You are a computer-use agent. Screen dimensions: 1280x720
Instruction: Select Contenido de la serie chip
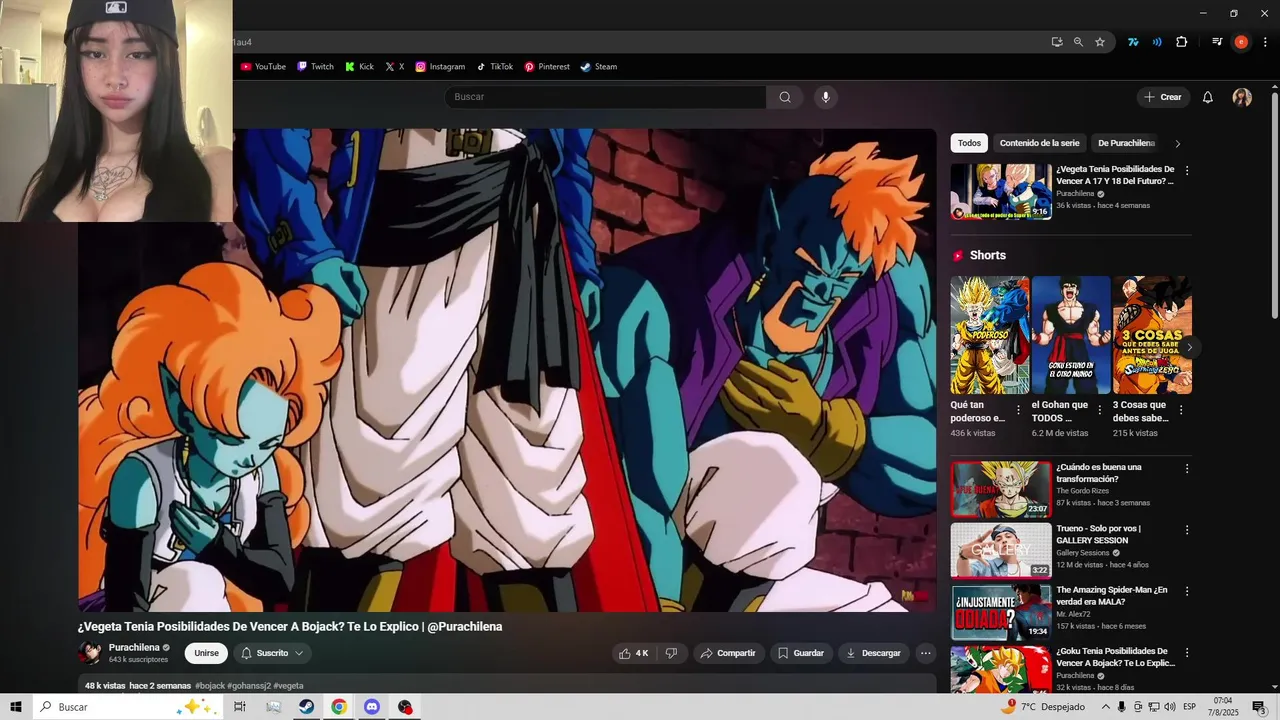click(1039, 143)
